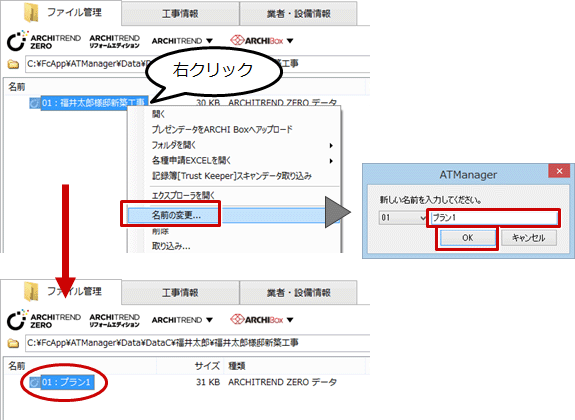Click キャンセル in the ATManager dialog
Image resolution: width=575 pixels, height=420 pixels.
tap(528, 238)
